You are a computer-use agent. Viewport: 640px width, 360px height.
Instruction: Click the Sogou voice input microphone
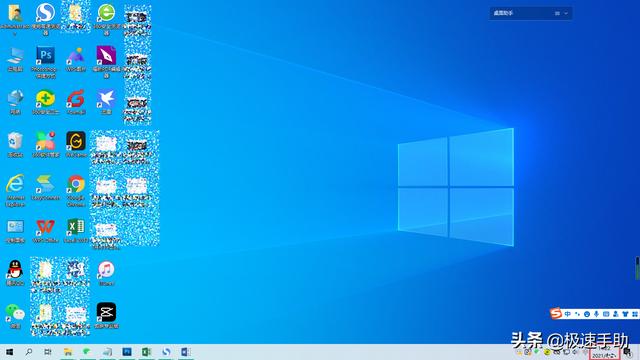pyautogui.click(x=596, y=314)
